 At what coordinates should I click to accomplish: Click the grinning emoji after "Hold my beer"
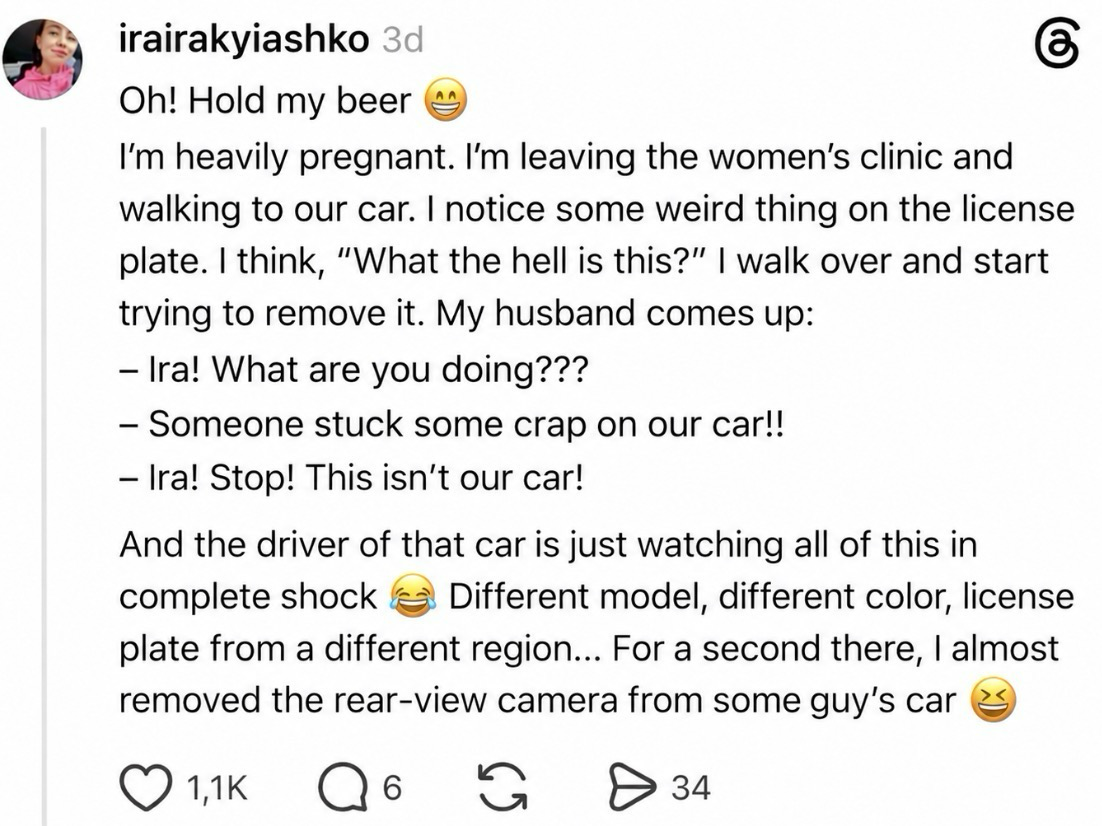[445, 100]
